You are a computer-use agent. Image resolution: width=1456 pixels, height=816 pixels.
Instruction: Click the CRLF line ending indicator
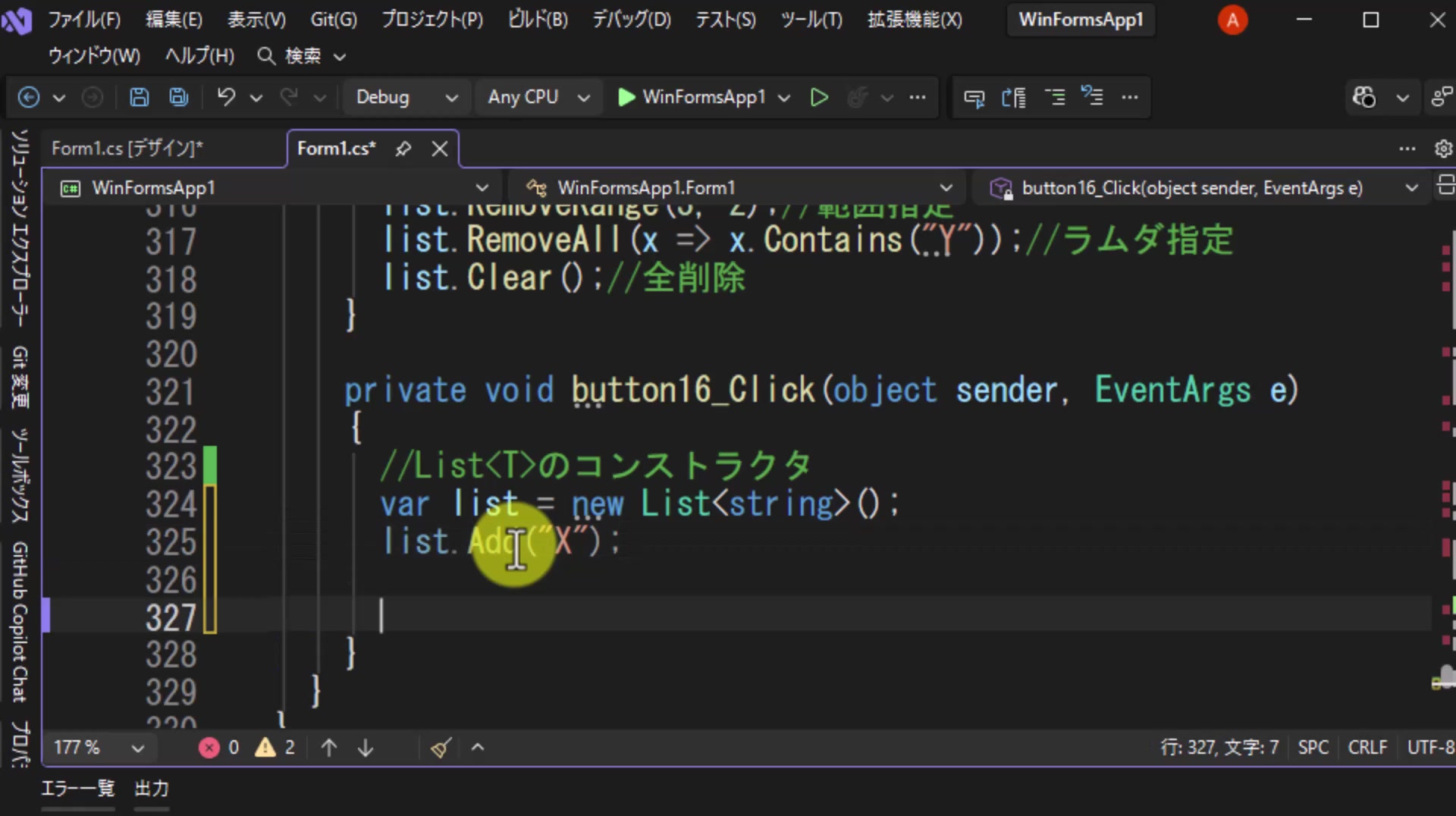coord(1367,748)
